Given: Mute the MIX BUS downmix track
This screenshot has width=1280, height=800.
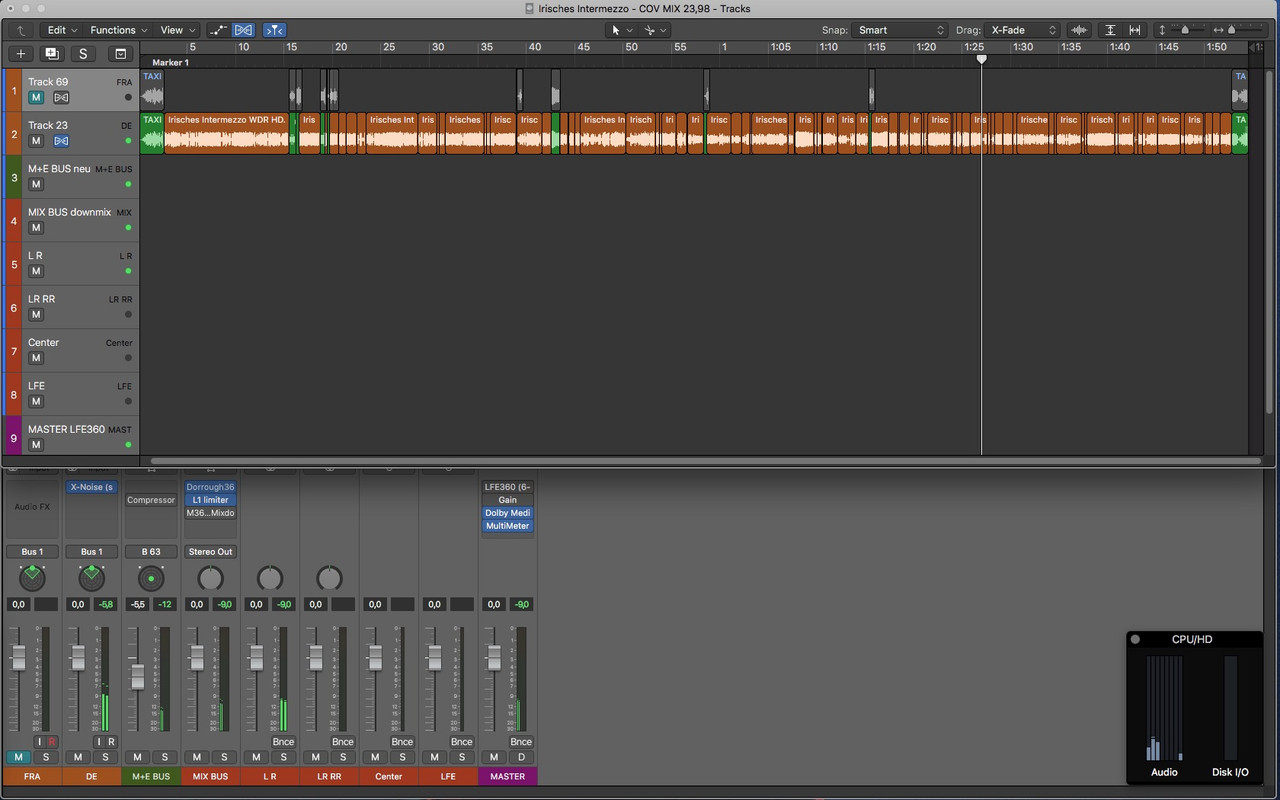Looking at the screenshot, I should pos(36,228).
